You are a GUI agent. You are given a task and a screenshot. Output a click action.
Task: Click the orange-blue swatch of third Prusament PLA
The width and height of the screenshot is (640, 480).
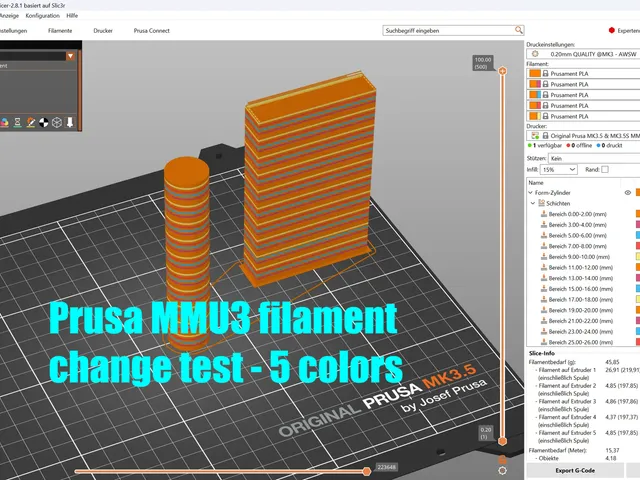coord(535,95)
